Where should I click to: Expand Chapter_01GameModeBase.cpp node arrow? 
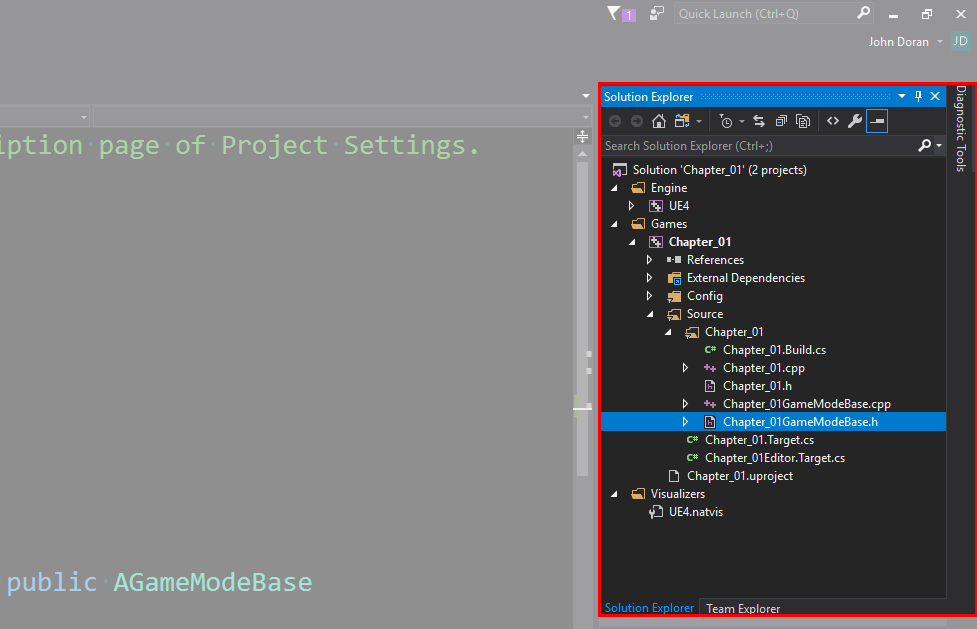tap(686, 404)
